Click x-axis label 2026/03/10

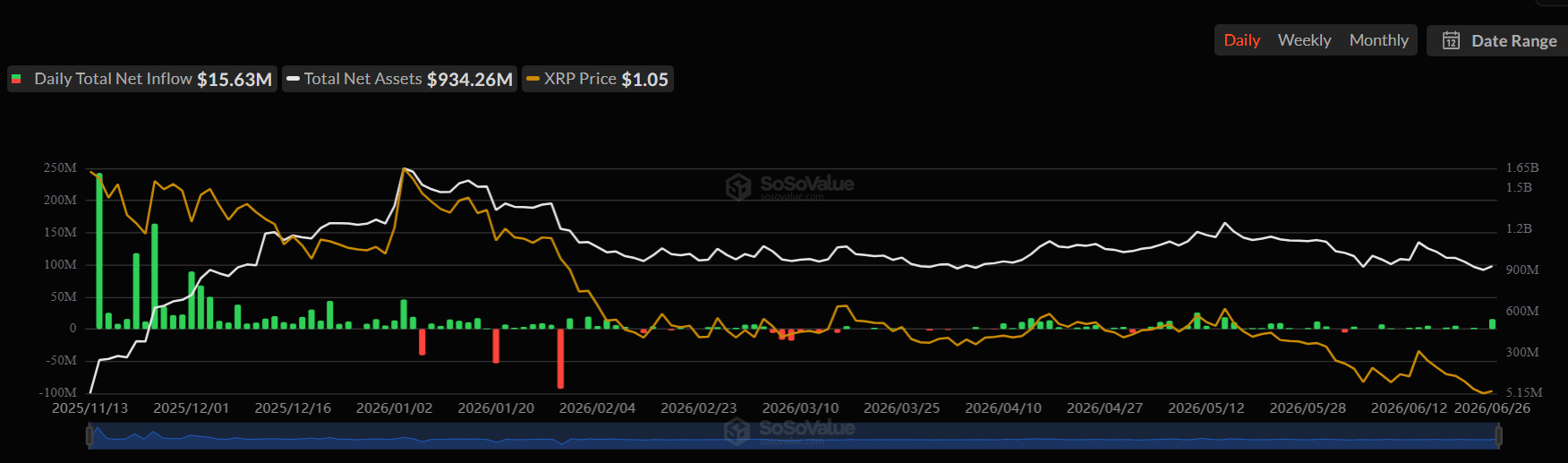coord(800,408)
